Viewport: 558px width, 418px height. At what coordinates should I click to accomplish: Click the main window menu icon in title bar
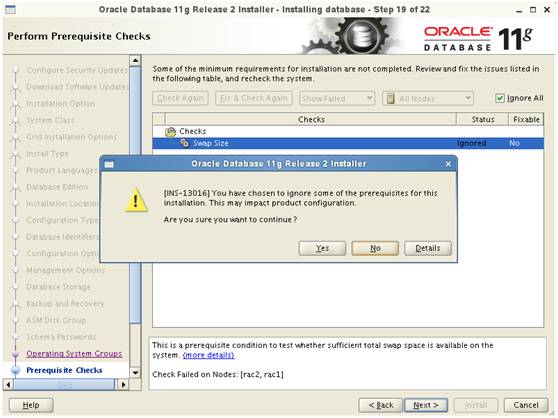[10, 10]
